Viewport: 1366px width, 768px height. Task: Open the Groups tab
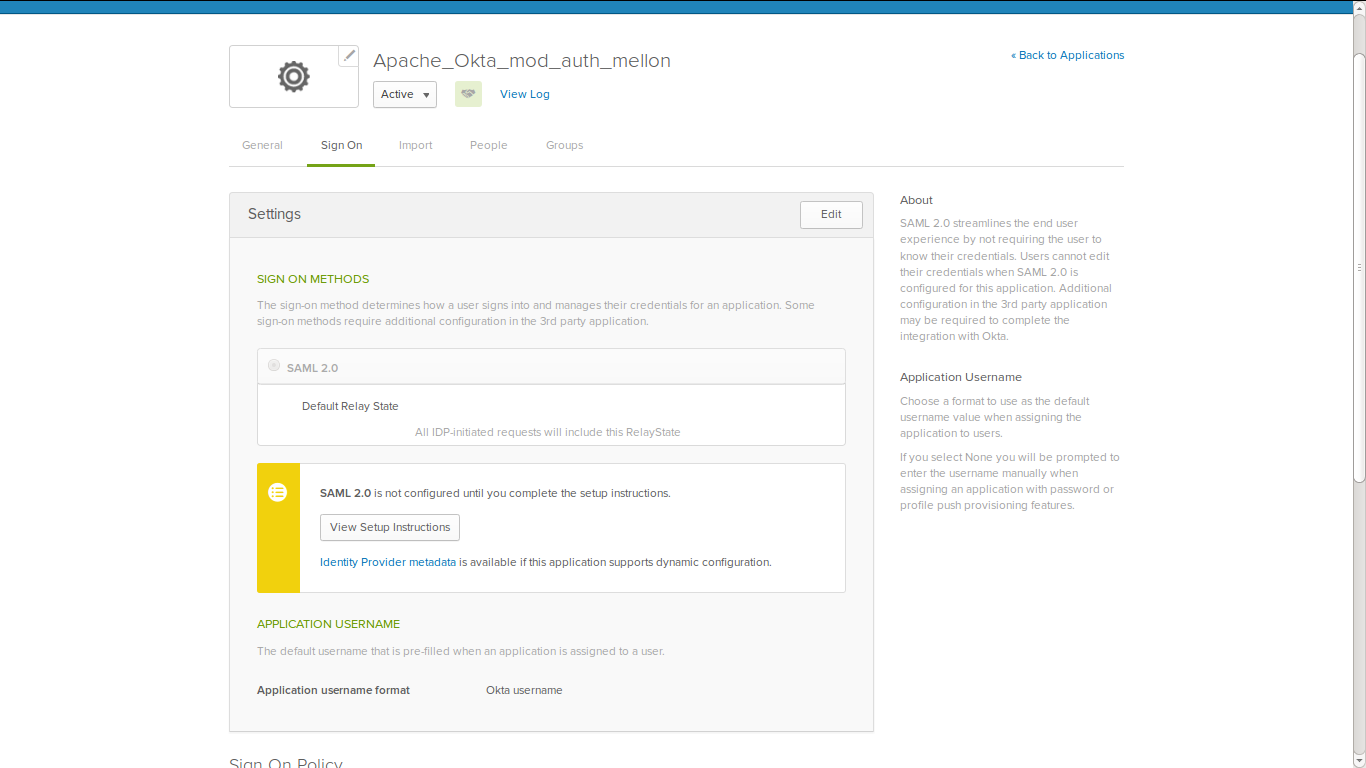tap(564, 145)
